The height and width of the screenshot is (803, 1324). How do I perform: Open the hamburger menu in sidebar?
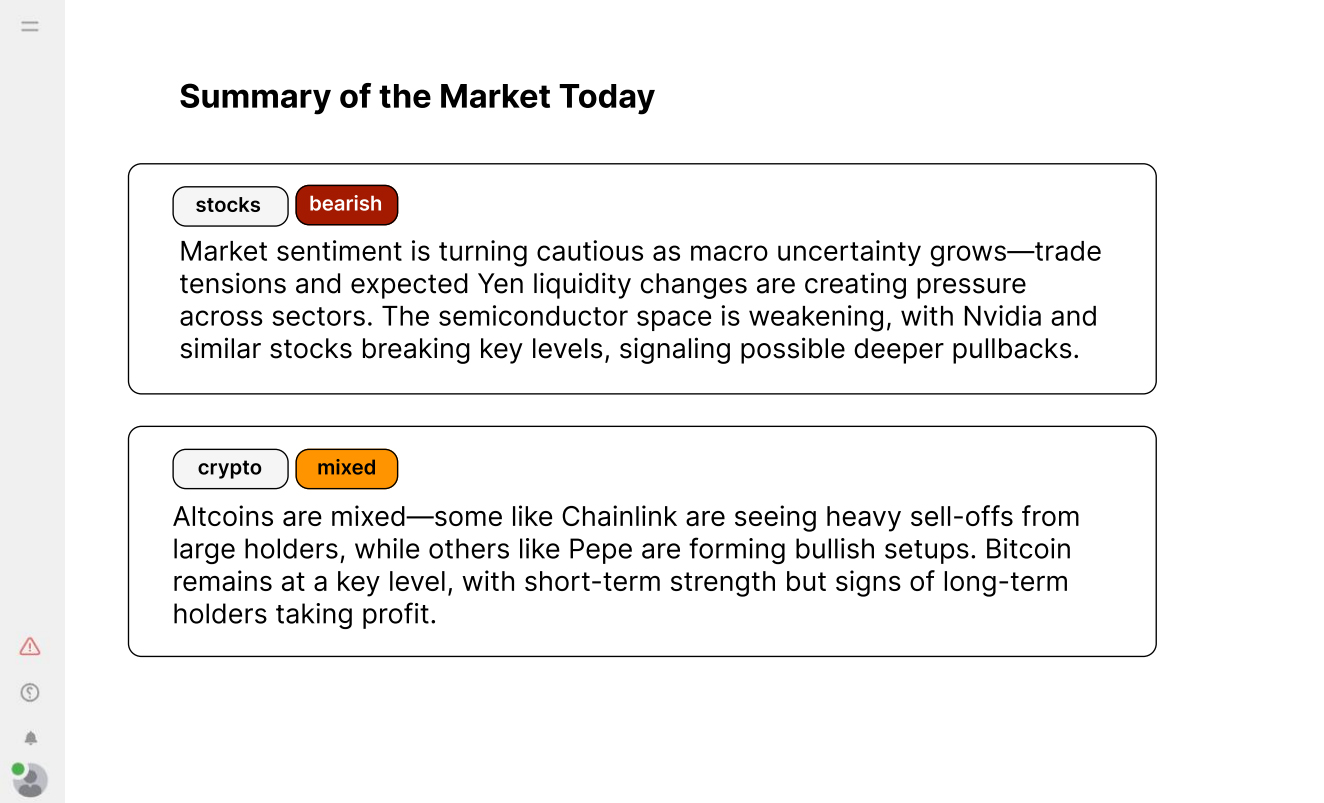(30, 27)
